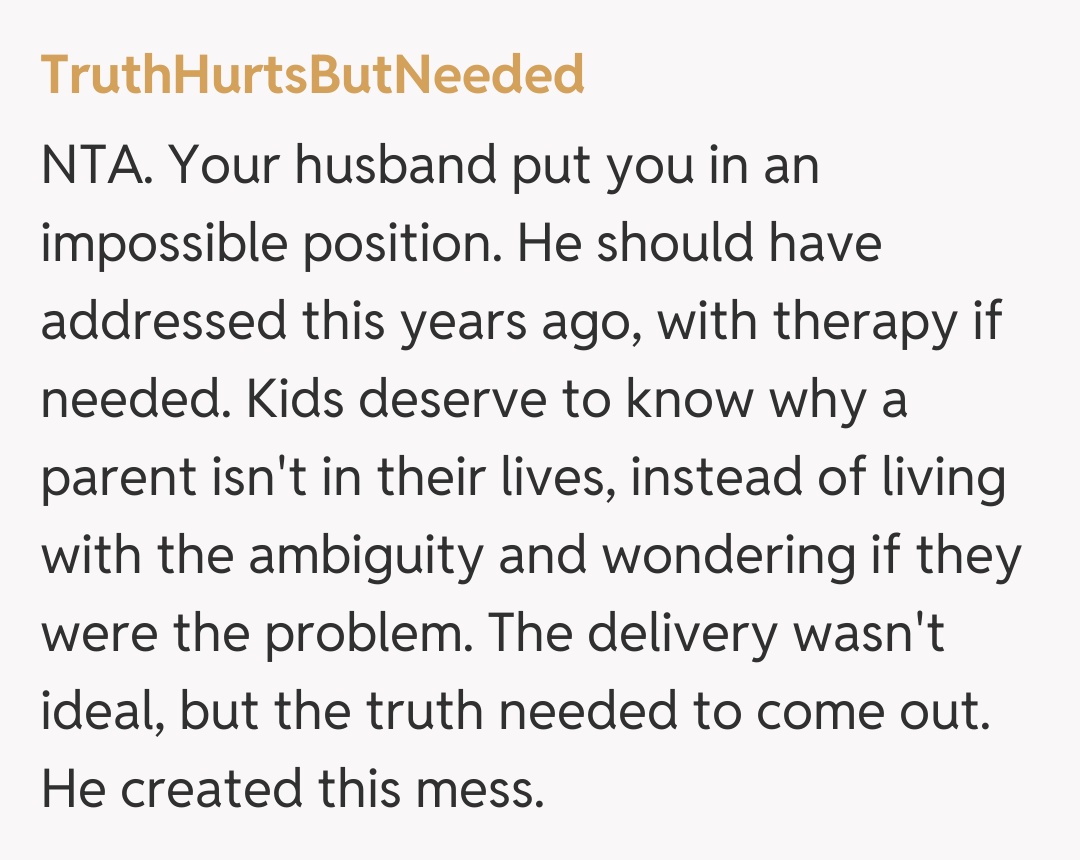Image resolution: width=1080 pixels, height=860 pixels.
Task: Click the words "instead of living"
Action: click(818, 478)
